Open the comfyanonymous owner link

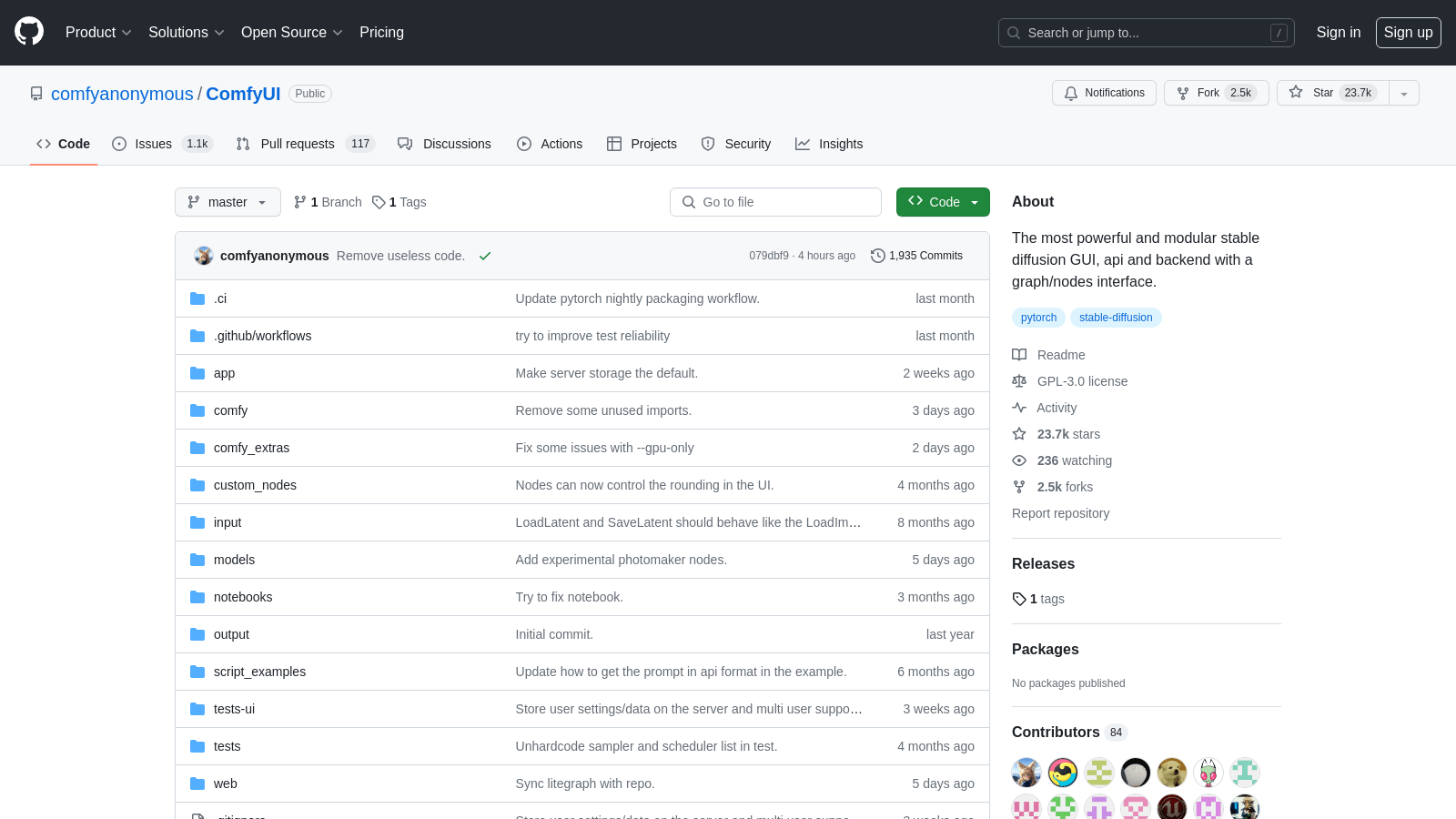coord(122,94)
